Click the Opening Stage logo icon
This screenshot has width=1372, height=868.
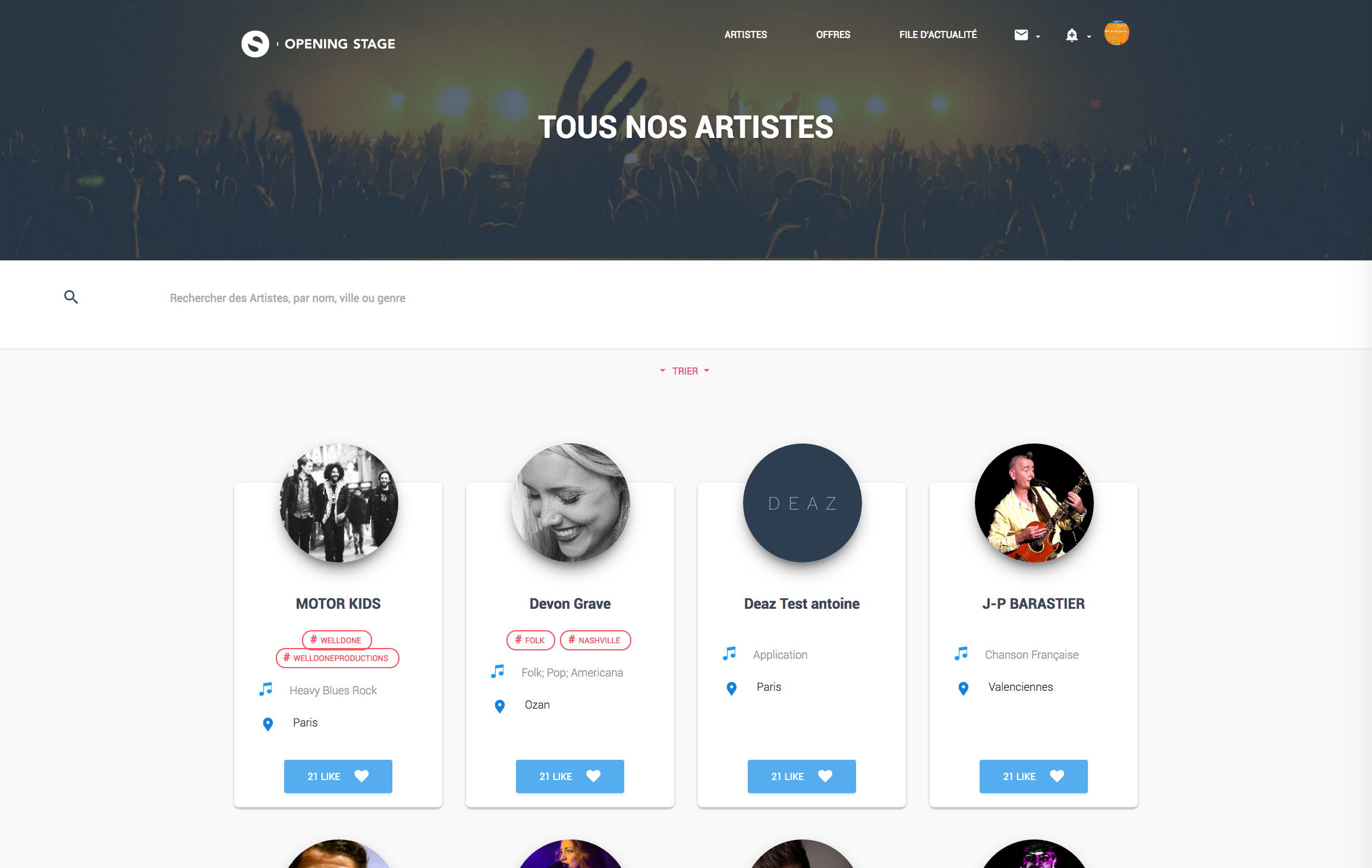point(255,44)
